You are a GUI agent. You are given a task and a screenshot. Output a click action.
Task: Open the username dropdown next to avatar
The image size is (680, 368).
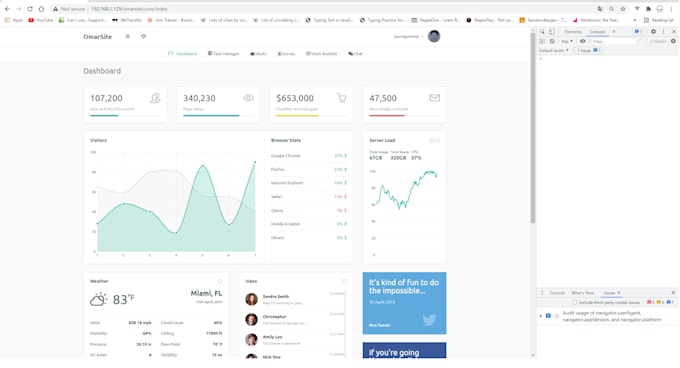[409, 36]
